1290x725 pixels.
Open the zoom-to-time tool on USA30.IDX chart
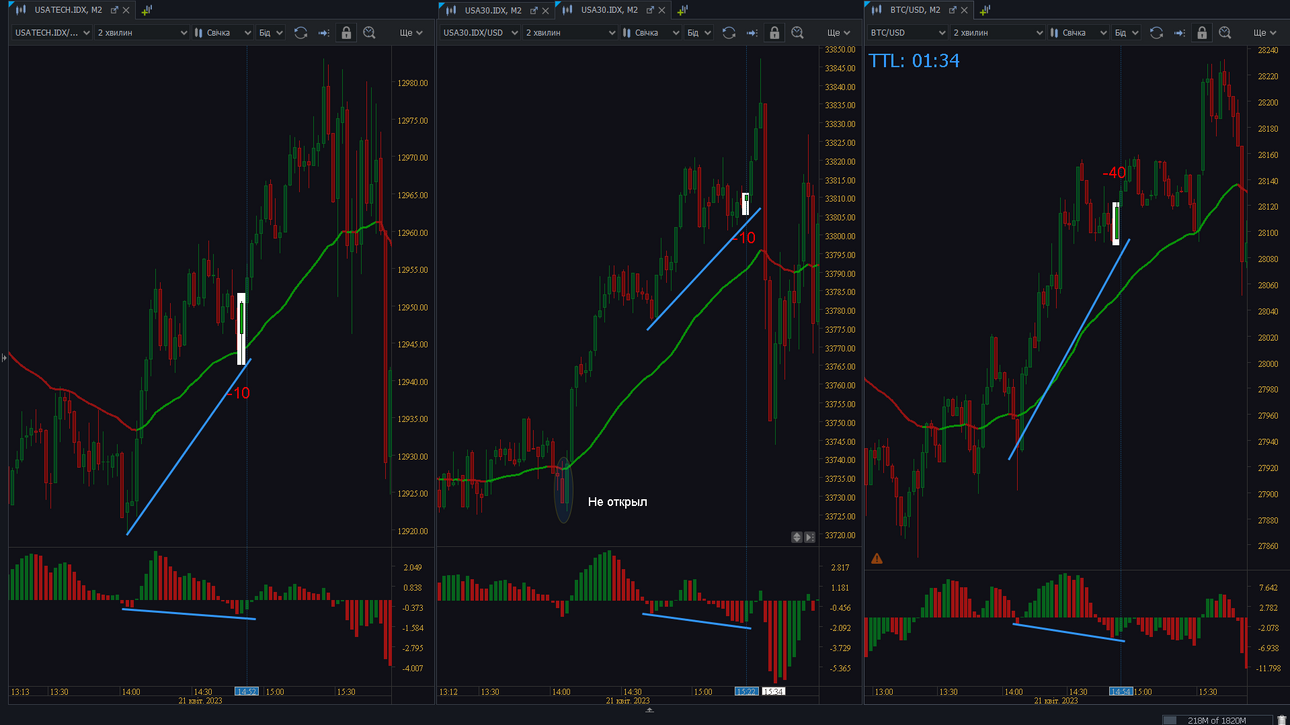(797, 33)
